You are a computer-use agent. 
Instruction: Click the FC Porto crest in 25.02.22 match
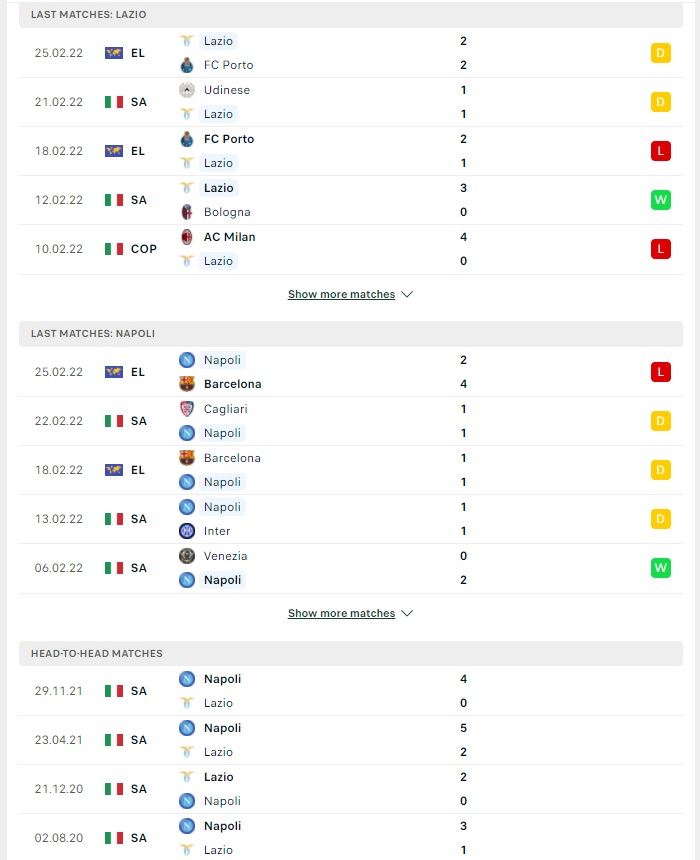click(x=187, y=65)
